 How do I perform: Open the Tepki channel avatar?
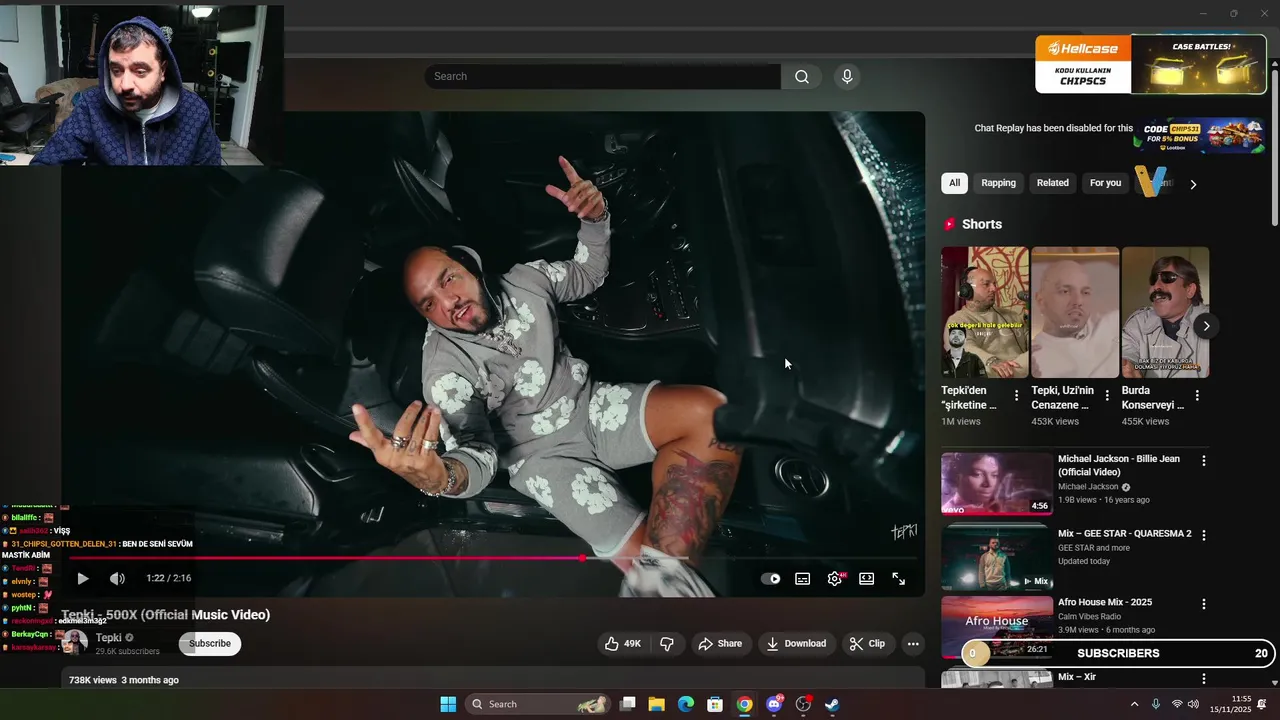click(x=74, y=642)
